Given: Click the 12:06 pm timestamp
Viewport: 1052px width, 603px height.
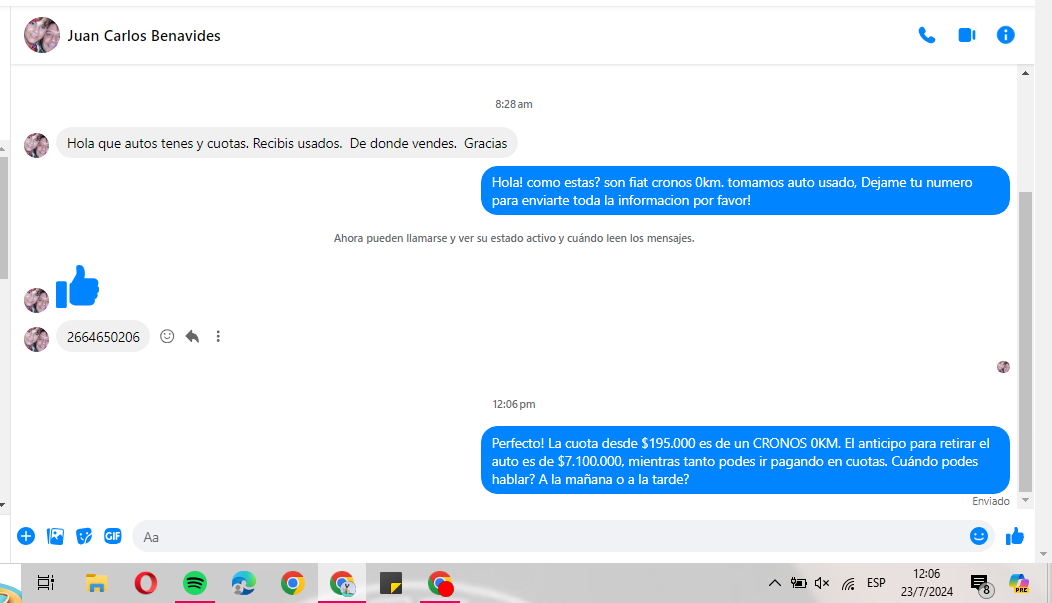Looking at the screenshot, I should 514,404.
